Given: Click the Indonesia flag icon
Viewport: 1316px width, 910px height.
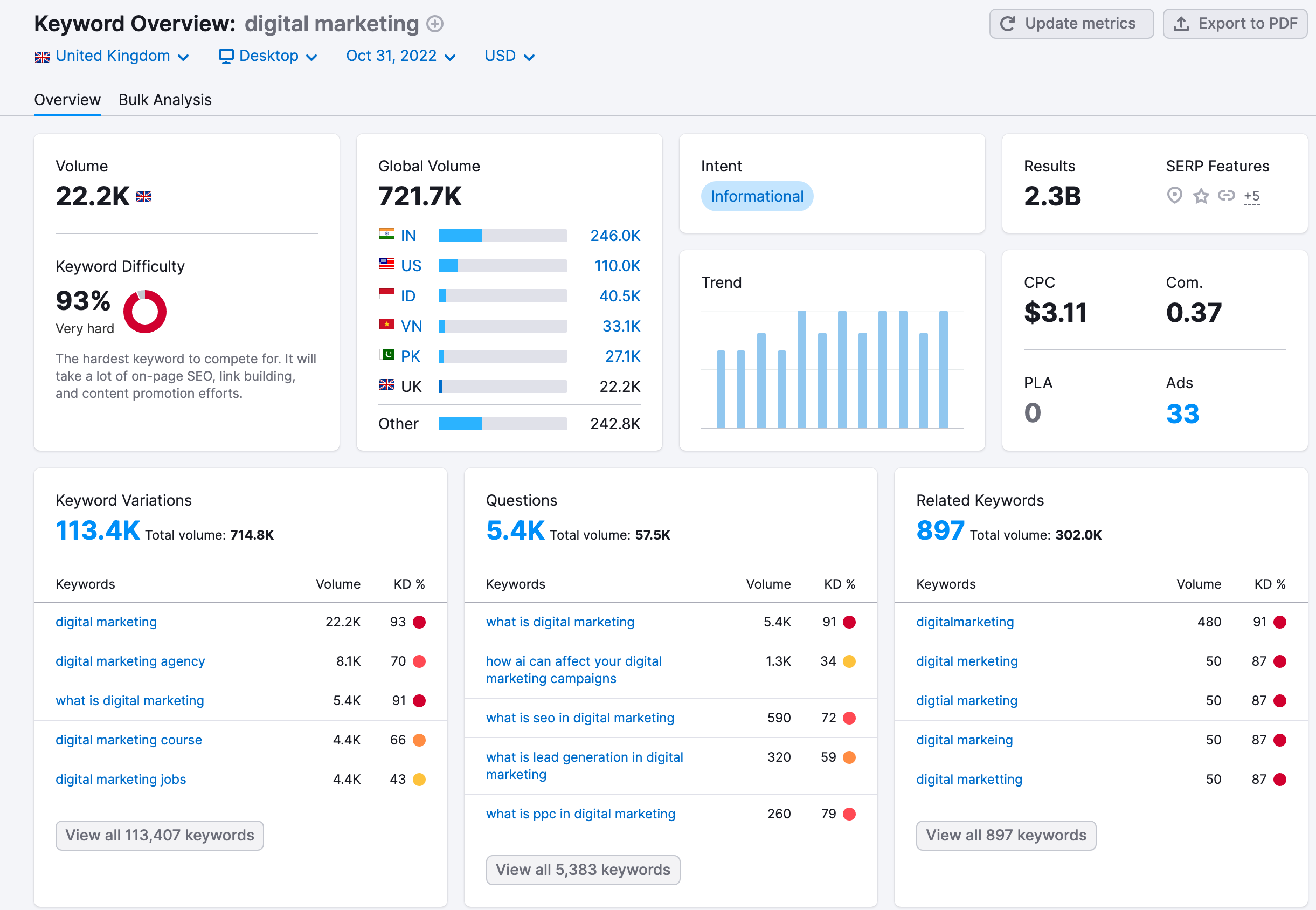Looking at the screenshot, I should 386,294.
